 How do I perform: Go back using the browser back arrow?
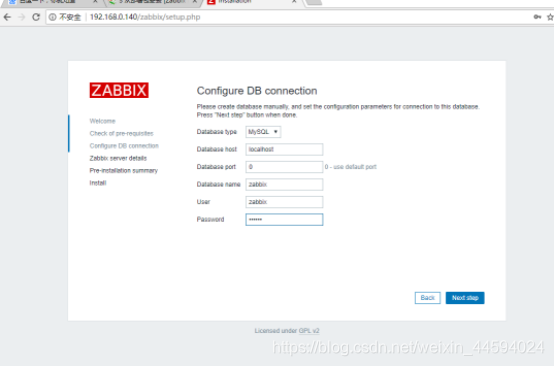7,17
